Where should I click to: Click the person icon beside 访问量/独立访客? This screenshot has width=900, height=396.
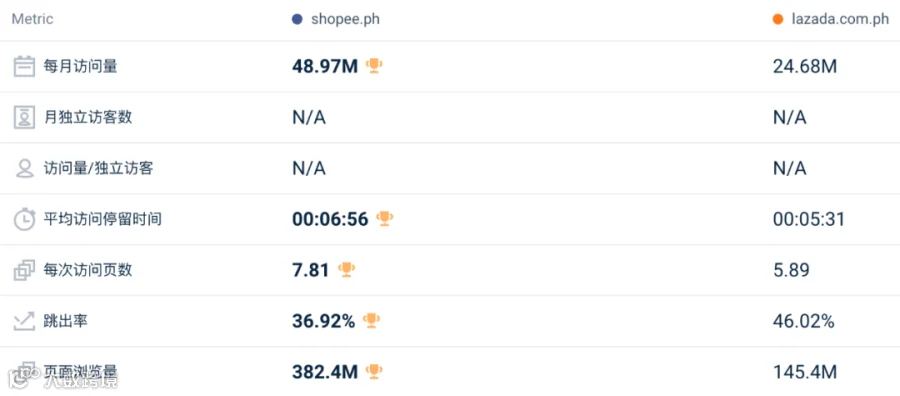click(x=24, y=168)
